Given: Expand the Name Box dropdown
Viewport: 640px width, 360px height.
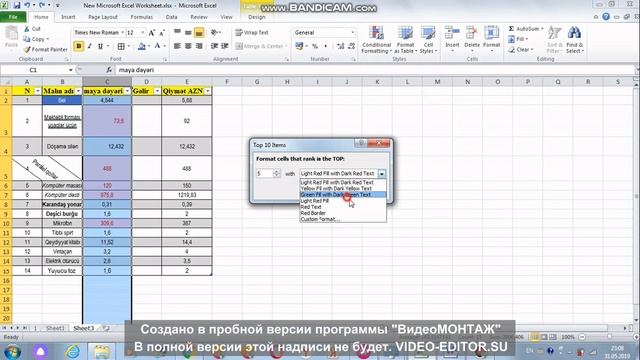Looking at the screenshot, I should [71, 70].
